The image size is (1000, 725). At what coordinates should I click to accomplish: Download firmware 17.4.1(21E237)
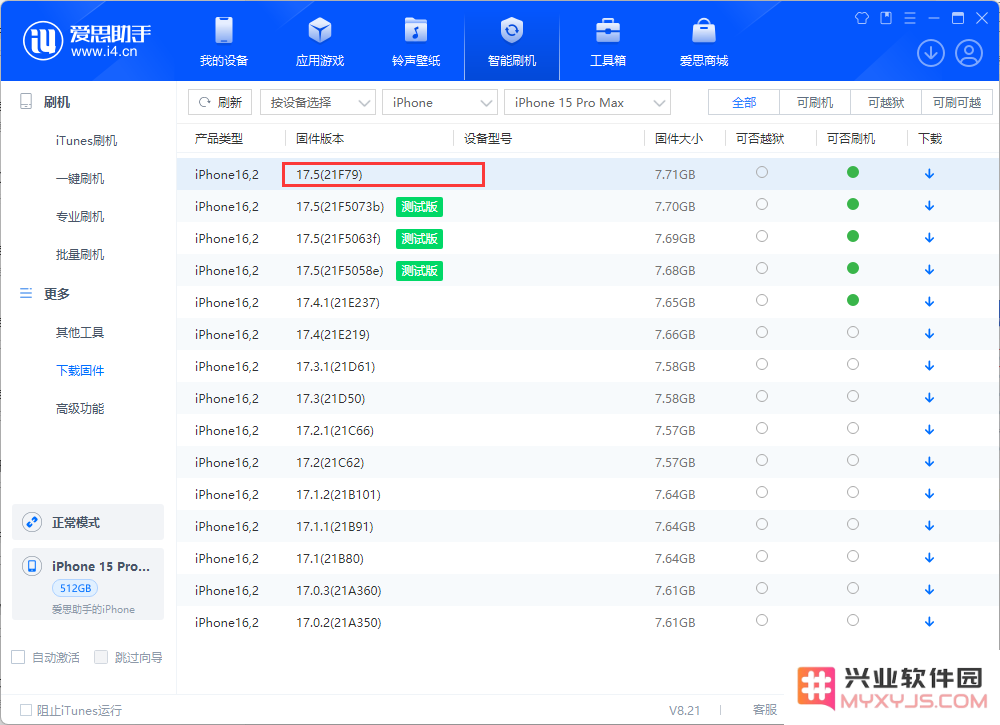[929, 301]
